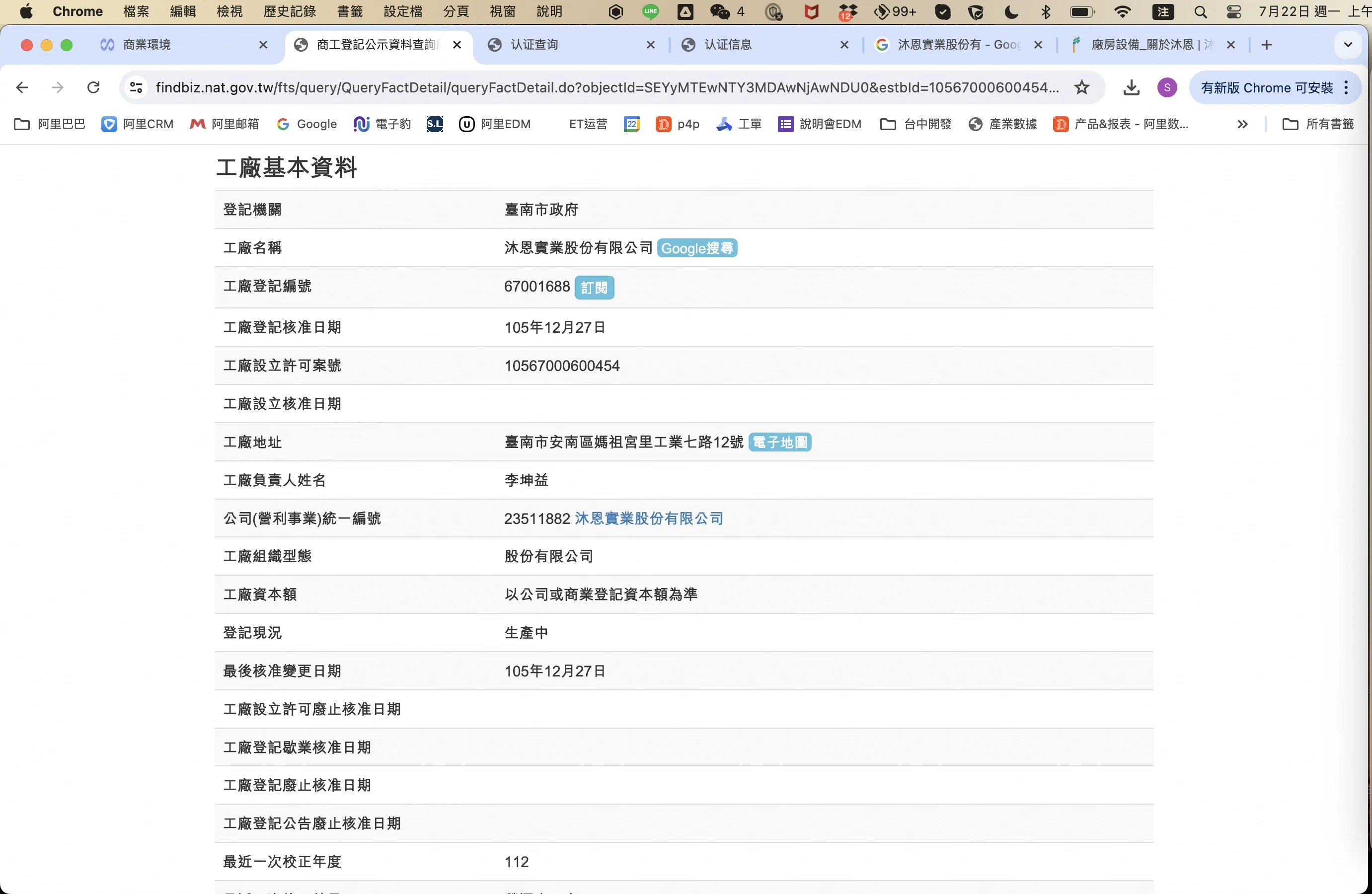Open new tab with plus icon
The image size is (1372, 894).
point(1267,45)
